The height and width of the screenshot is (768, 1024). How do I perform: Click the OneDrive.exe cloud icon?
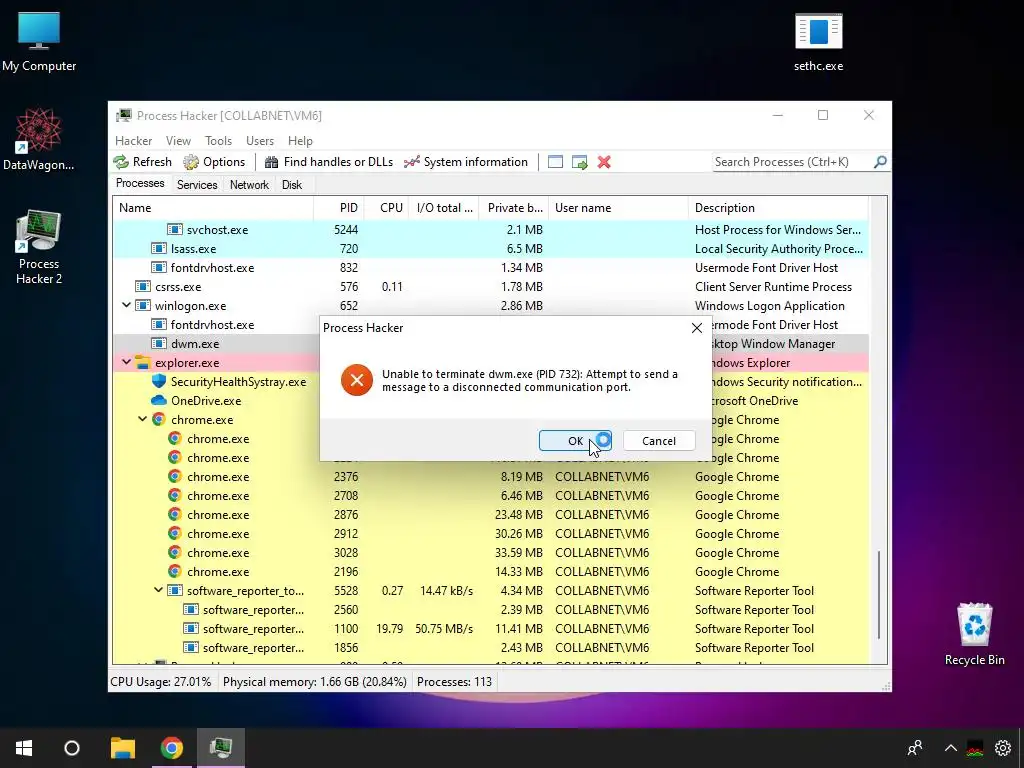tap(159, 400)
